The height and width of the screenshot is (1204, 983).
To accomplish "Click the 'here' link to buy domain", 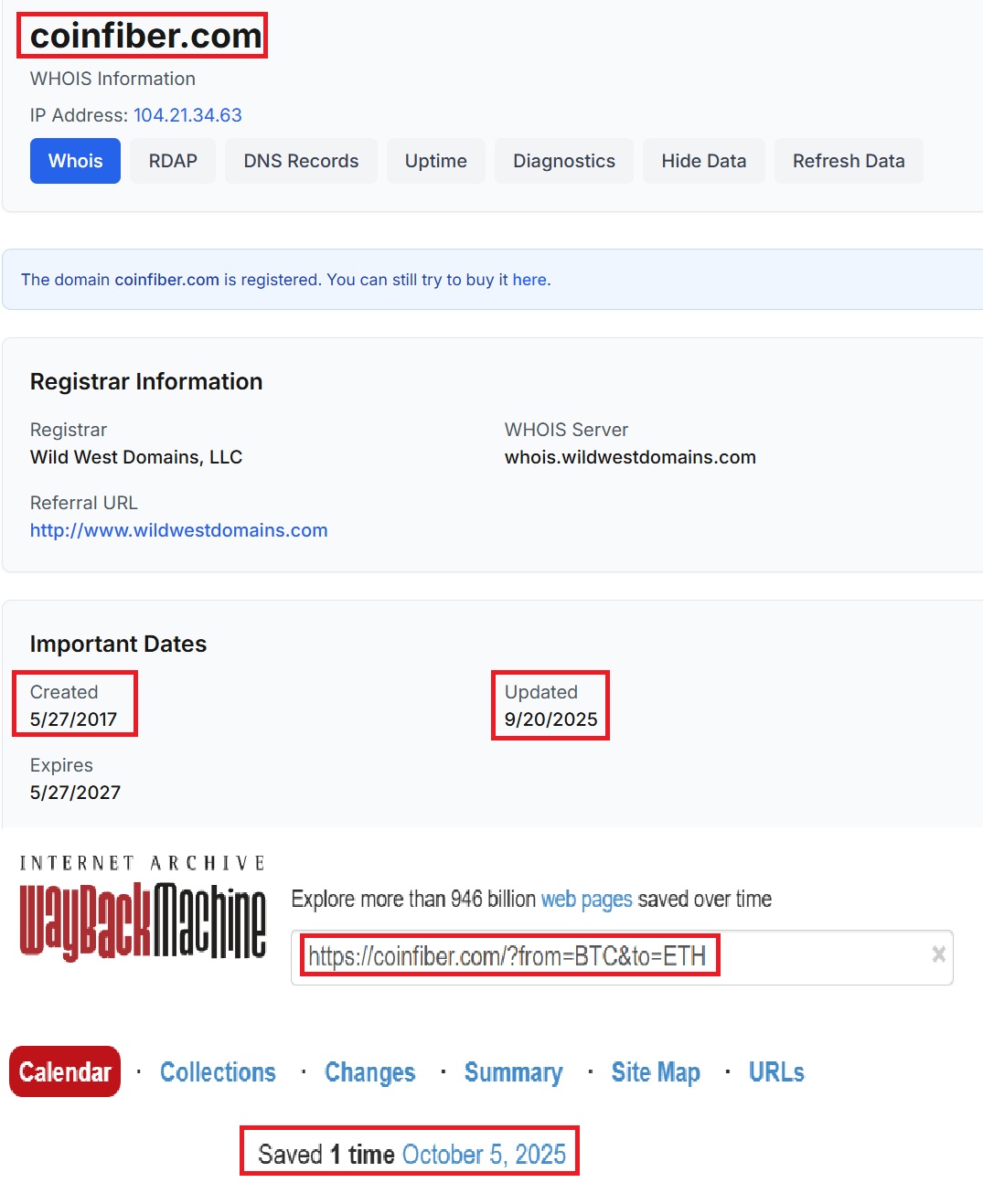I will click(529, 280).
